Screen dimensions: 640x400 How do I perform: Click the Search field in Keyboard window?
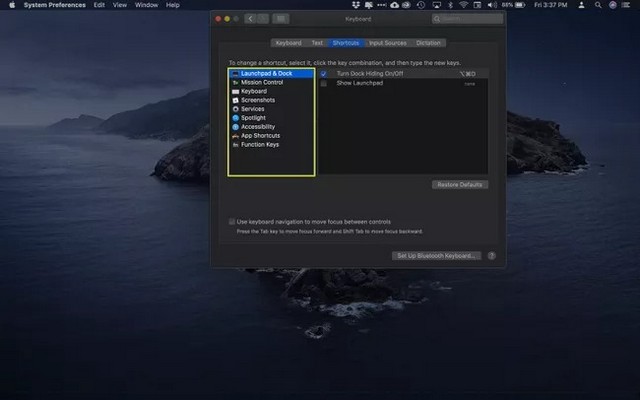[467, 19]
